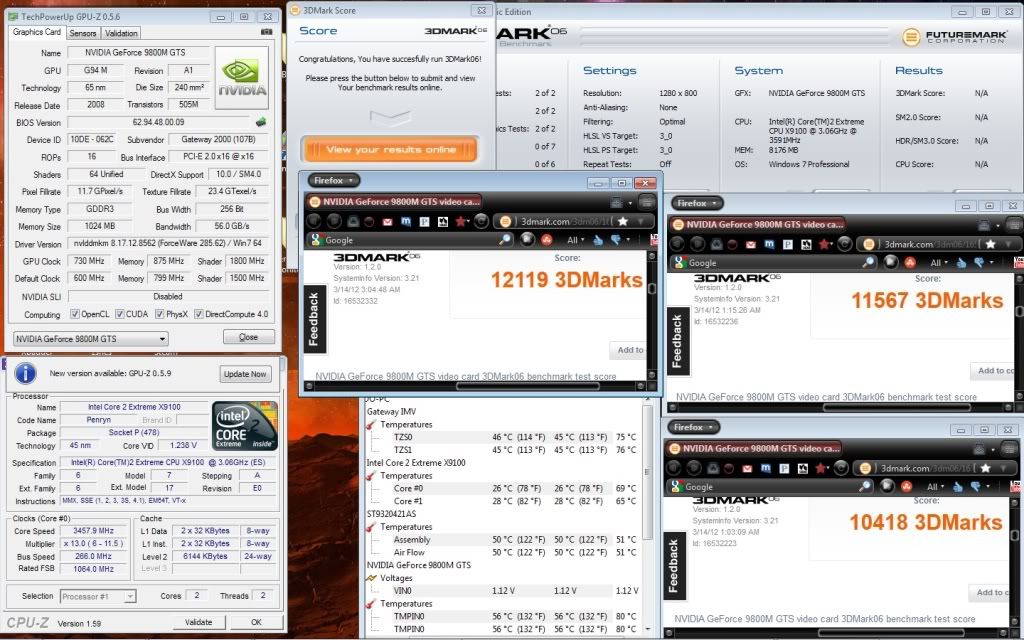The image size is (1024, 640).
Task: Click the home icon in the 11567 Firefox window
Action: click(716, 244)
